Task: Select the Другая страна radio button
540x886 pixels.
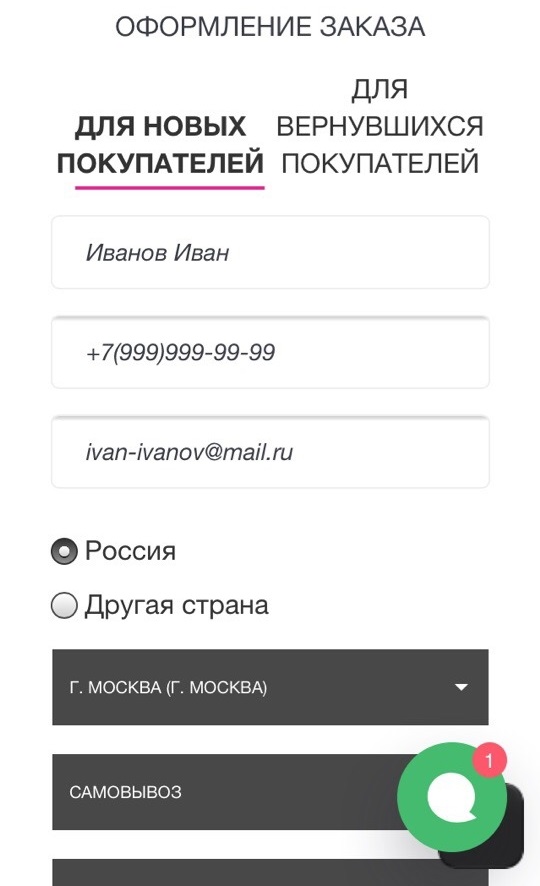Action: [64, 605]
